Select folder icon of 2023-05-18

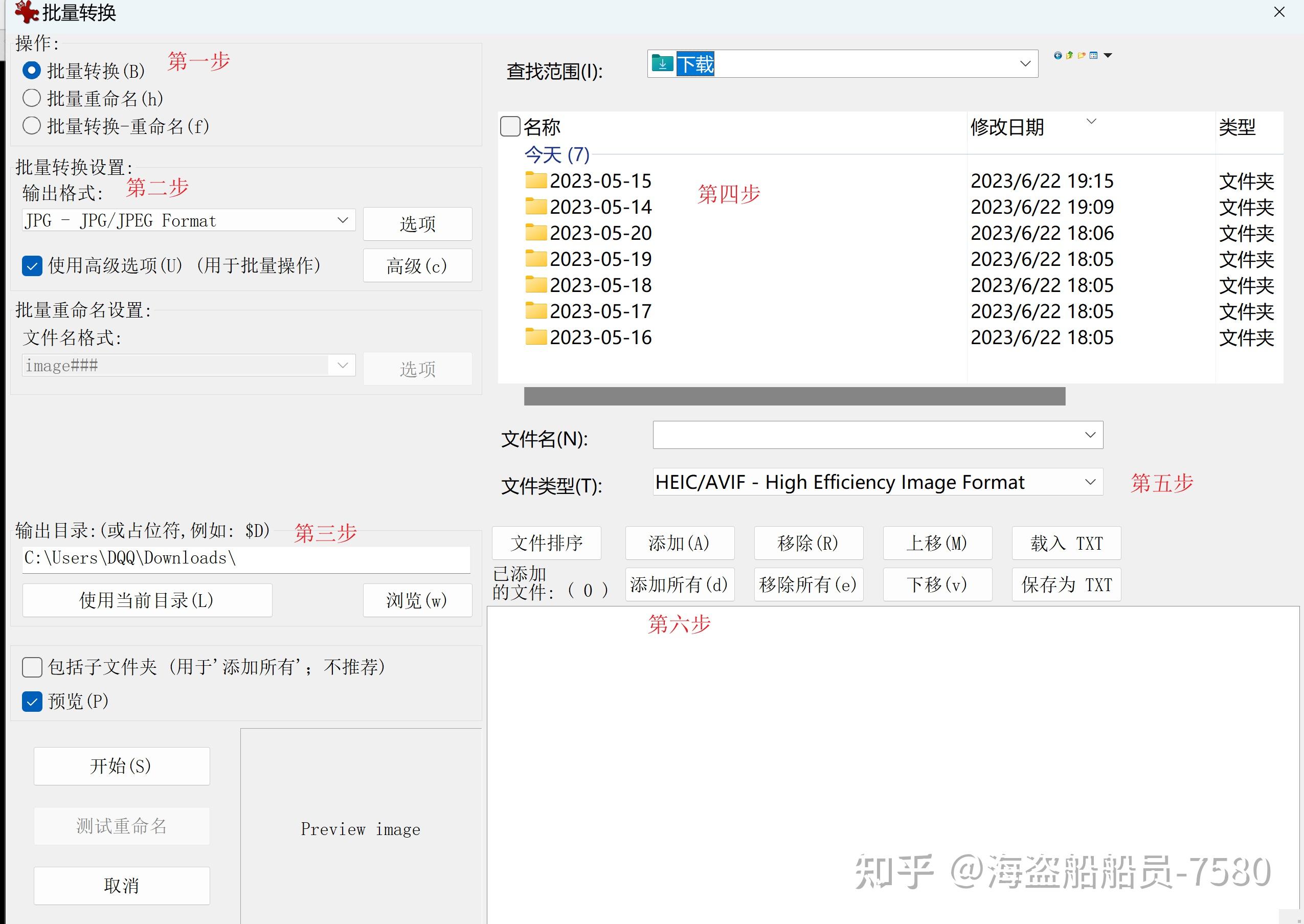point(535,285)
